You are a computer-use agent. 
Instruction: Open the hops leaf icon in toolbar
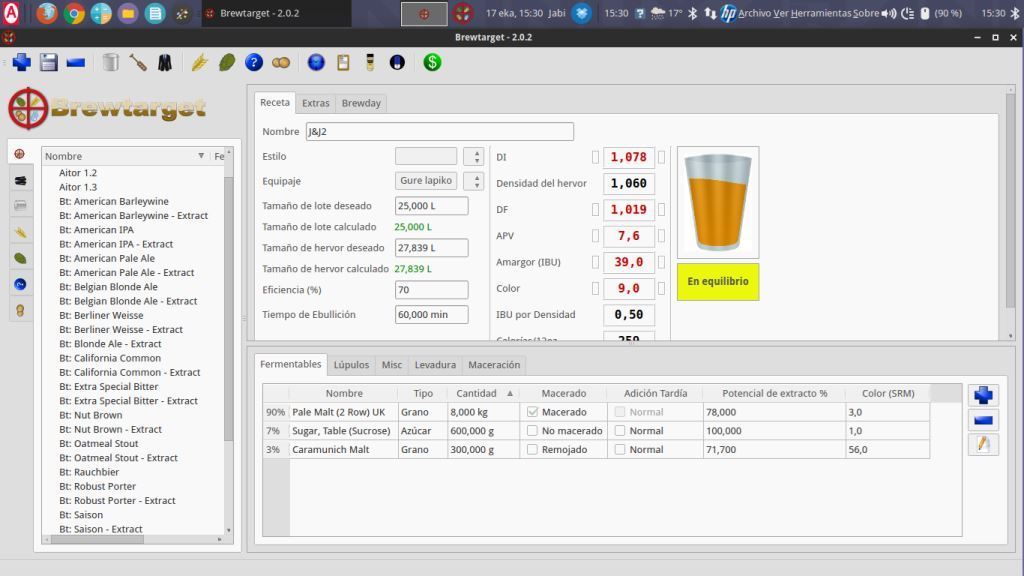click(227, 62)
